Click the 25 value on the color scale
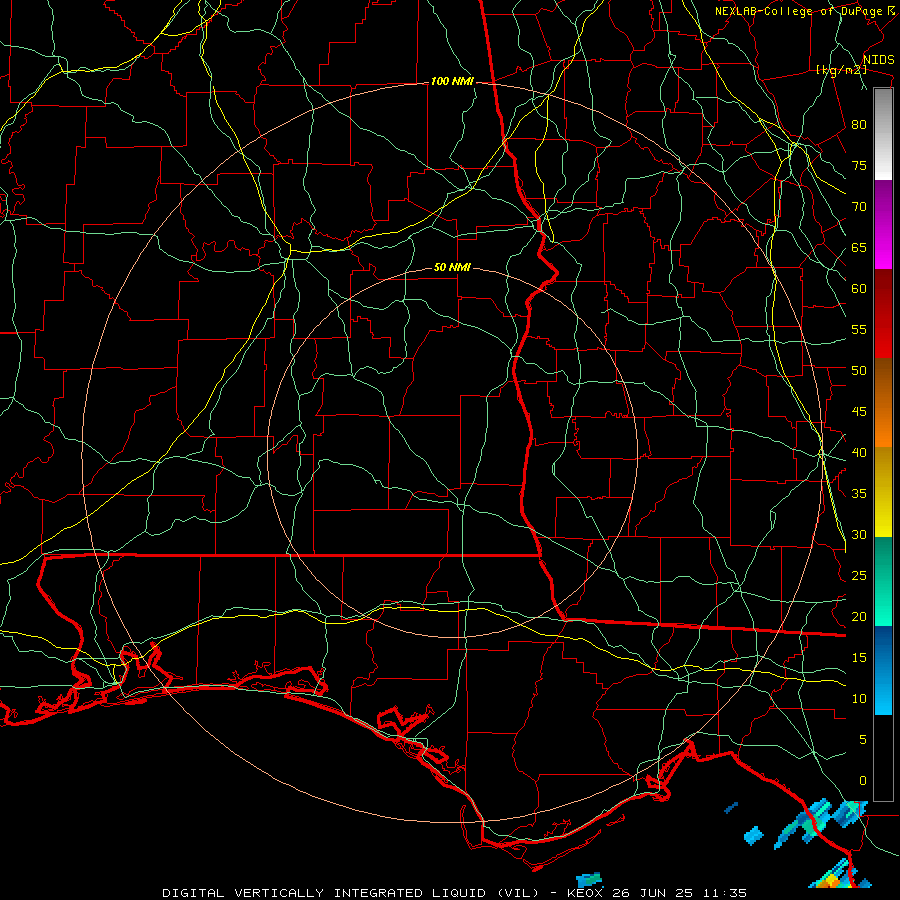The width and height of the screenshot is (900, 900). pyautogui.click(x=859, y=576)
